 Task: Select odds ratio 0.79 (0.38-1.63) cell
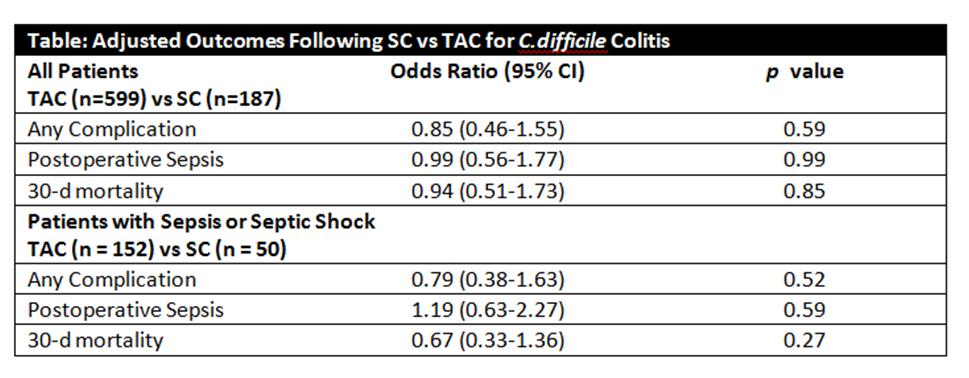coord(488,280)
